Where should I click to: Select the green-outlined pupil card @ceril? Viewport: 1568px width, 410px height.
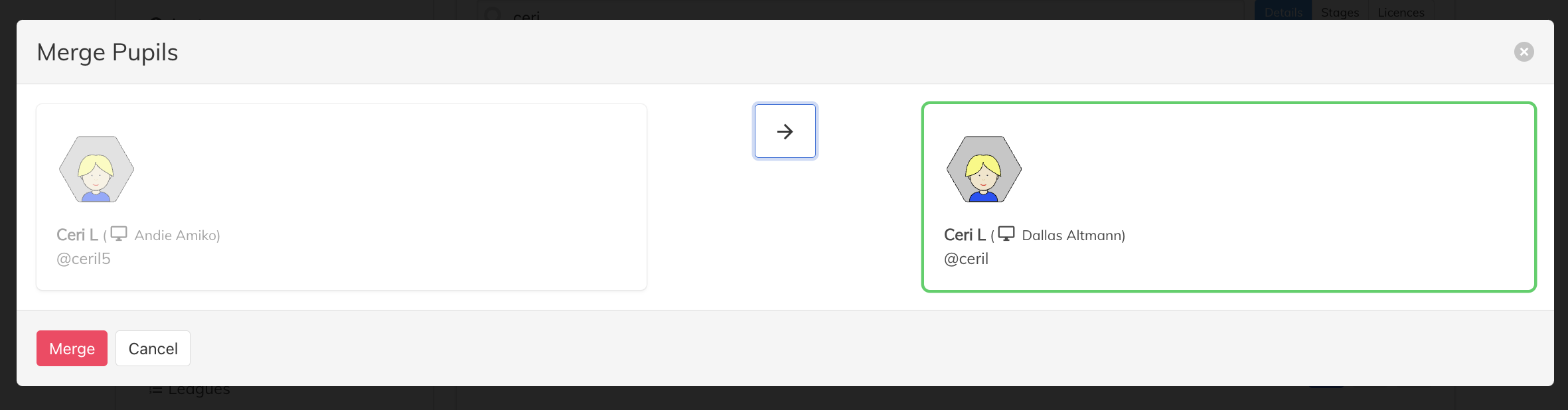(1229, 197)
